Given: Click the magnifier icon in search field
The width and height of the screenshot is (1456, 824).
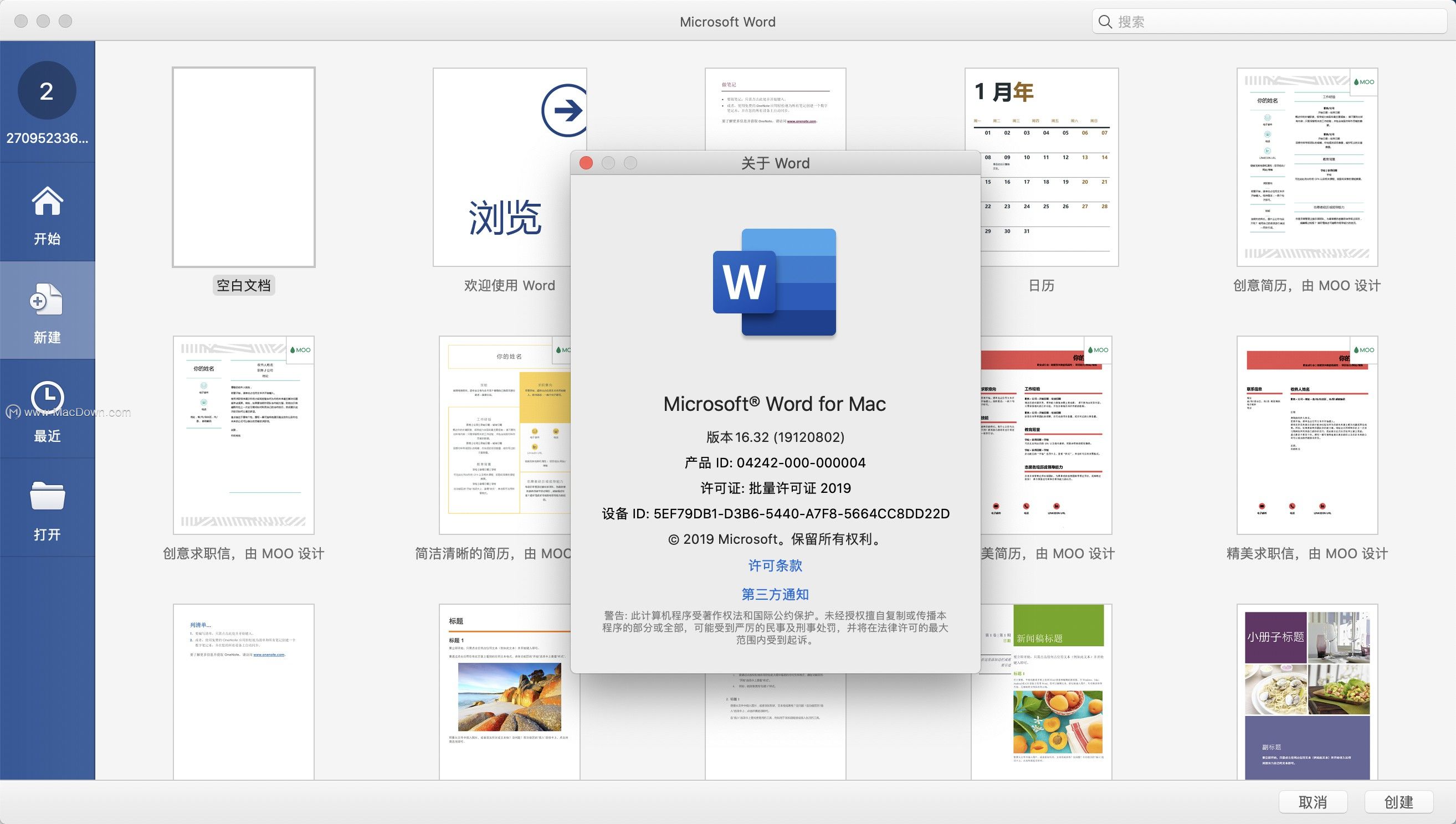Looking at the screenshot, I should pos(1105,22).
